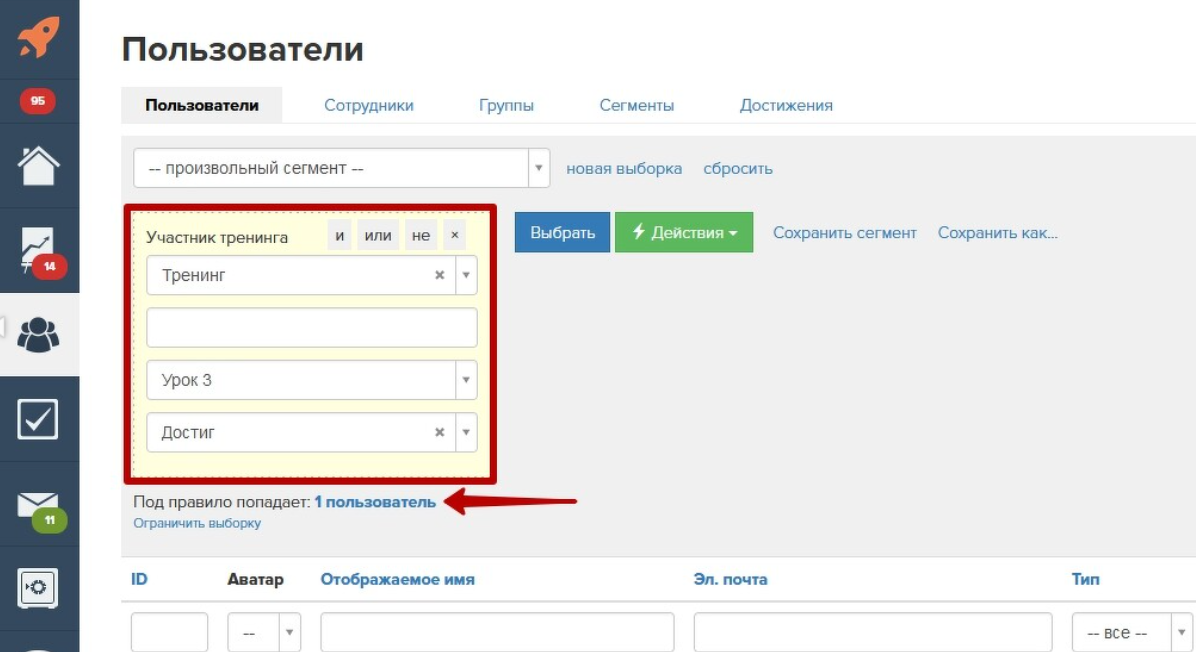Image resolution: width=1196 pixels, height=652 pixels.
Task: Sort by the ID column header
Action: tap(139, 579)
